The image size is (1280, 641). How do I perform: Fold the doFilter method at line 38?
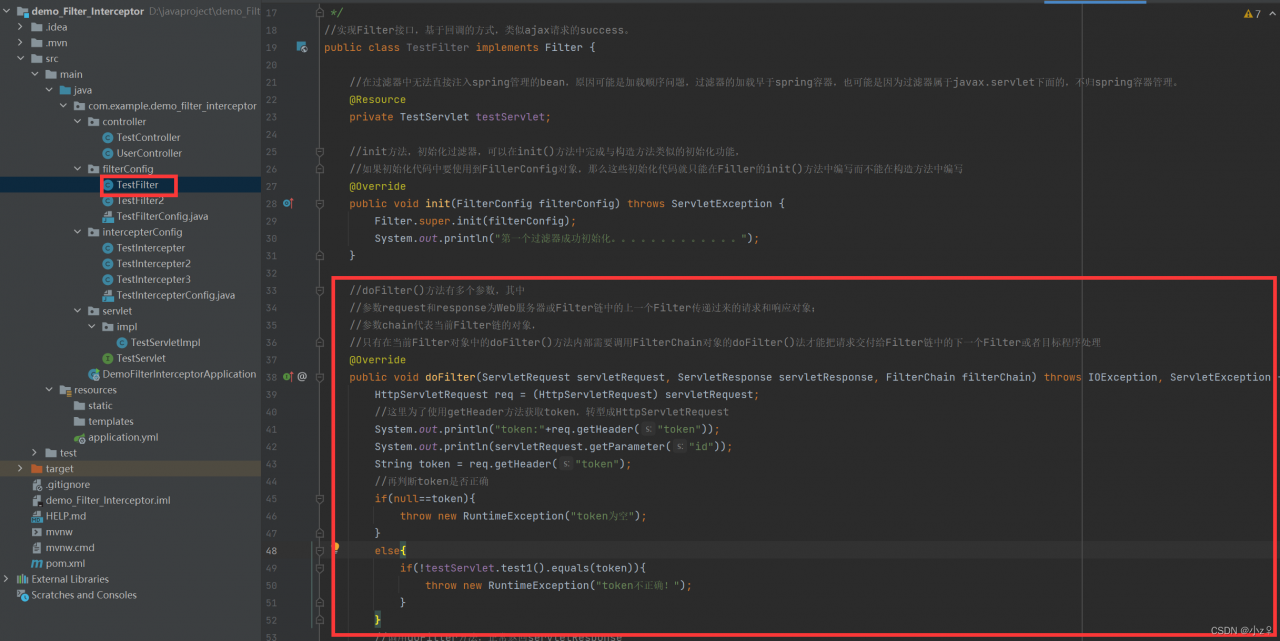[x=319, y=377]
